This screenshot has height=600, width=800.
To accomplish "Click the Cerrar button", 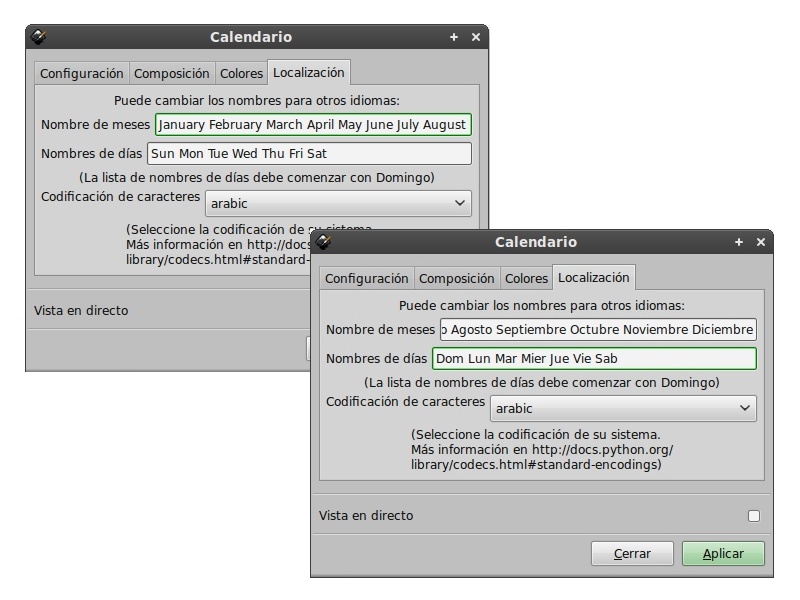I will [x=632, y=553].
